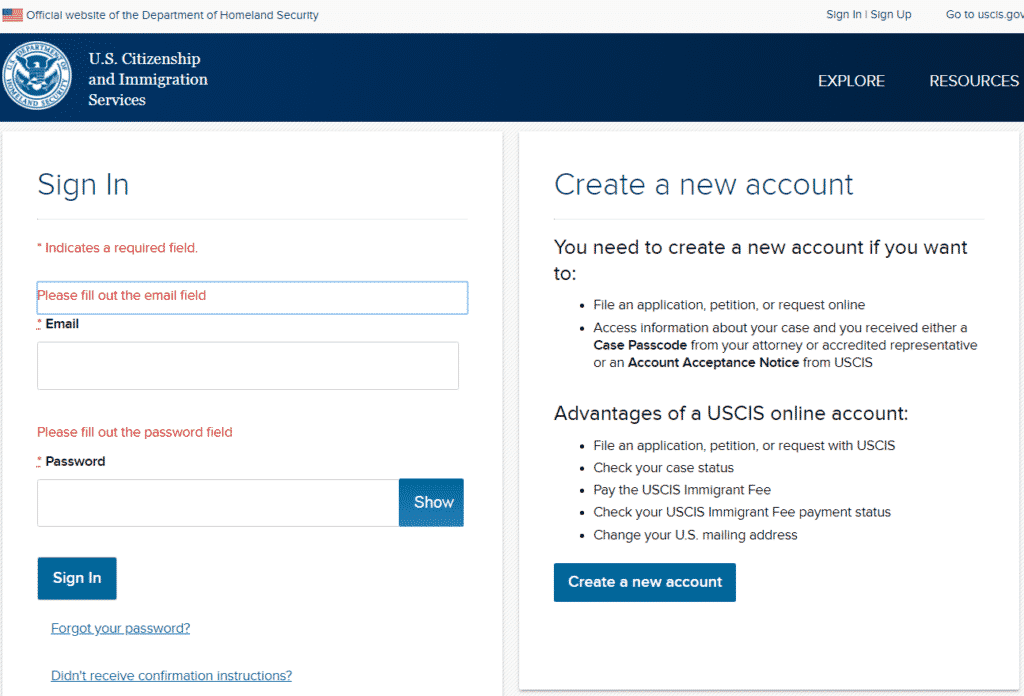Click 'Change your U.S. mailing address' bullet
Screen dimensions: 1024x696
[695, 535]
